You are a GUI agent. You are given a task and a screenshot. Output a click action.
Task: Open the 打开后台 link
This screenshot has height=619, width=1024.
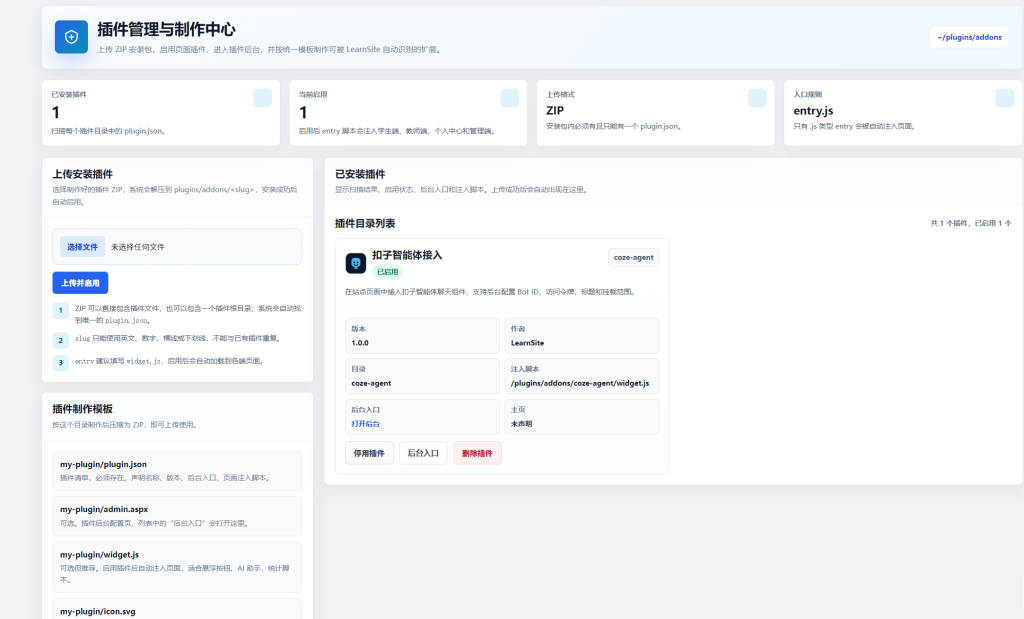pos(366,424)
